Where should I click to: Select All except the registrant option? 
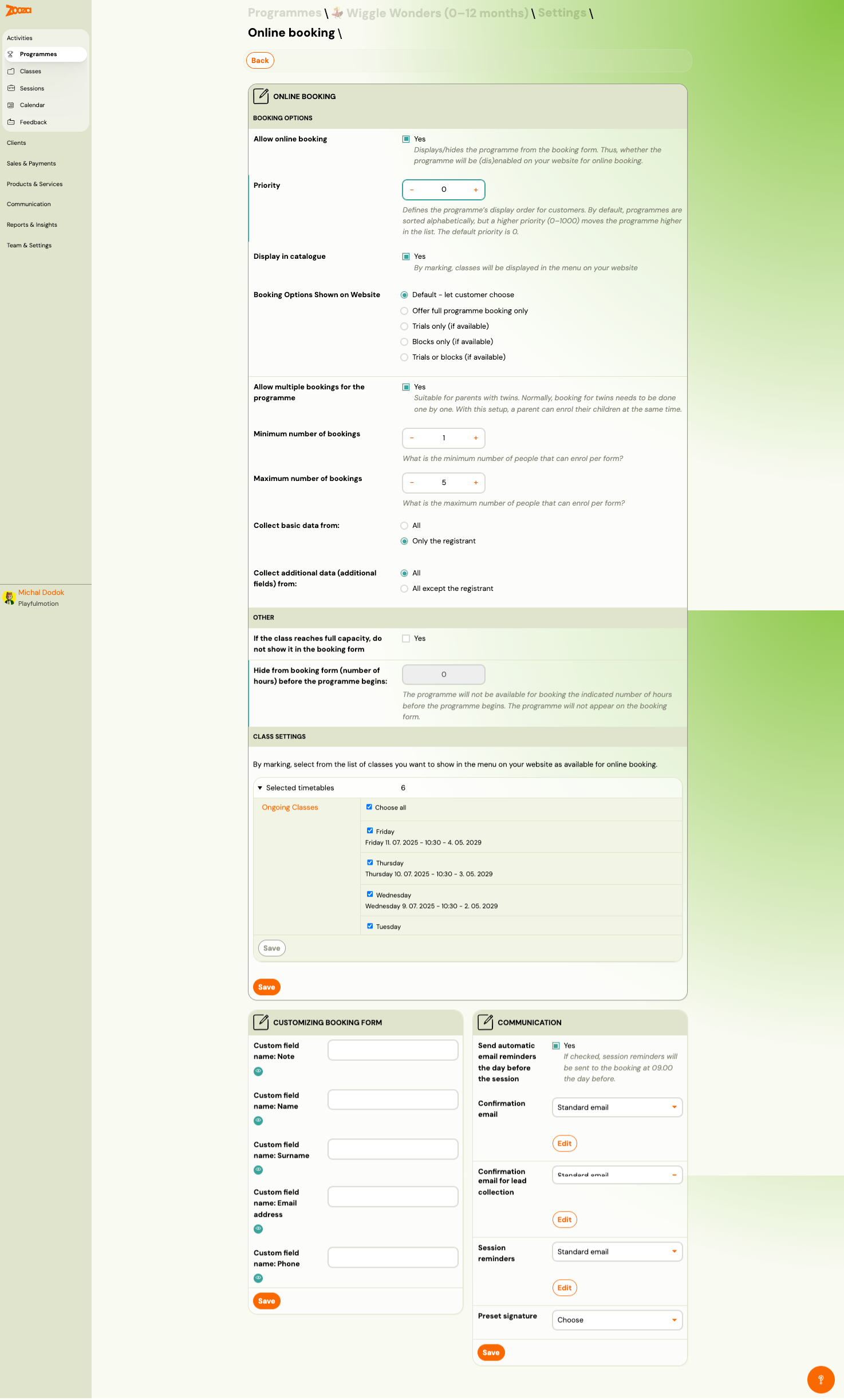click(x=404, y=589)
